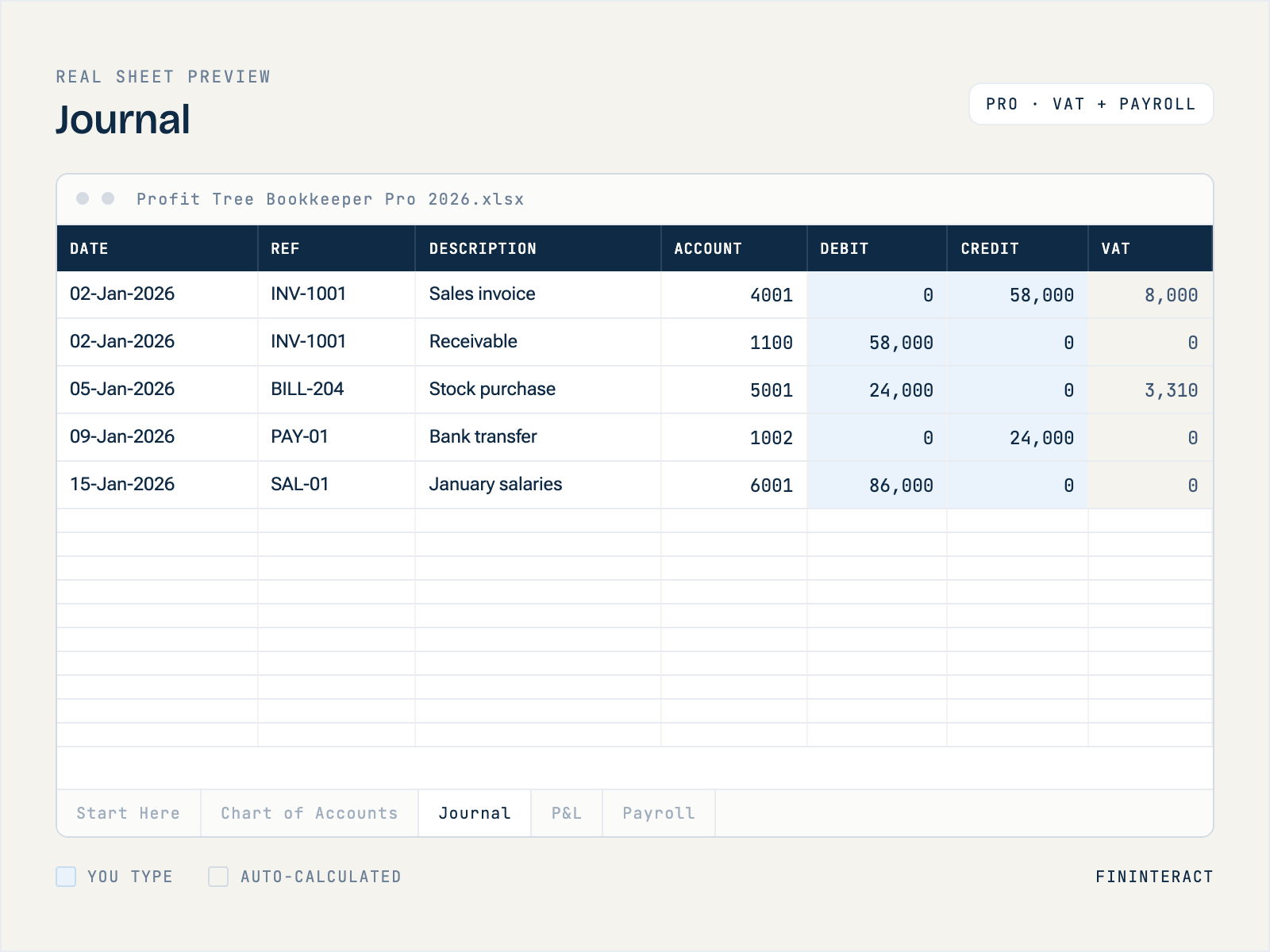Click the Sales invoice description cell

click(538, 294)
